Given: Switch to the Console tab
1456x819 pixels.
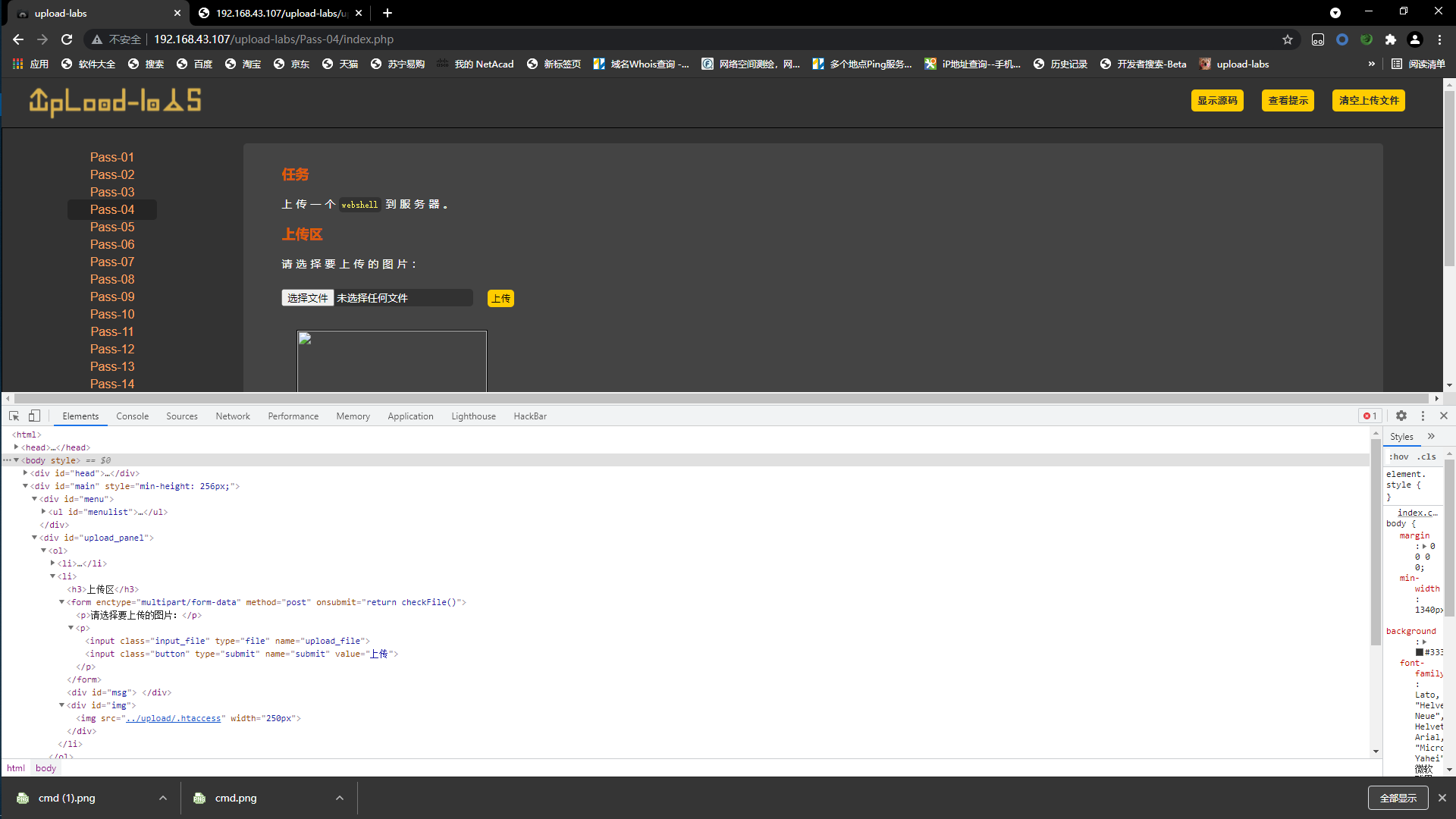Looking at the screenshot, I should coord(132,416).
